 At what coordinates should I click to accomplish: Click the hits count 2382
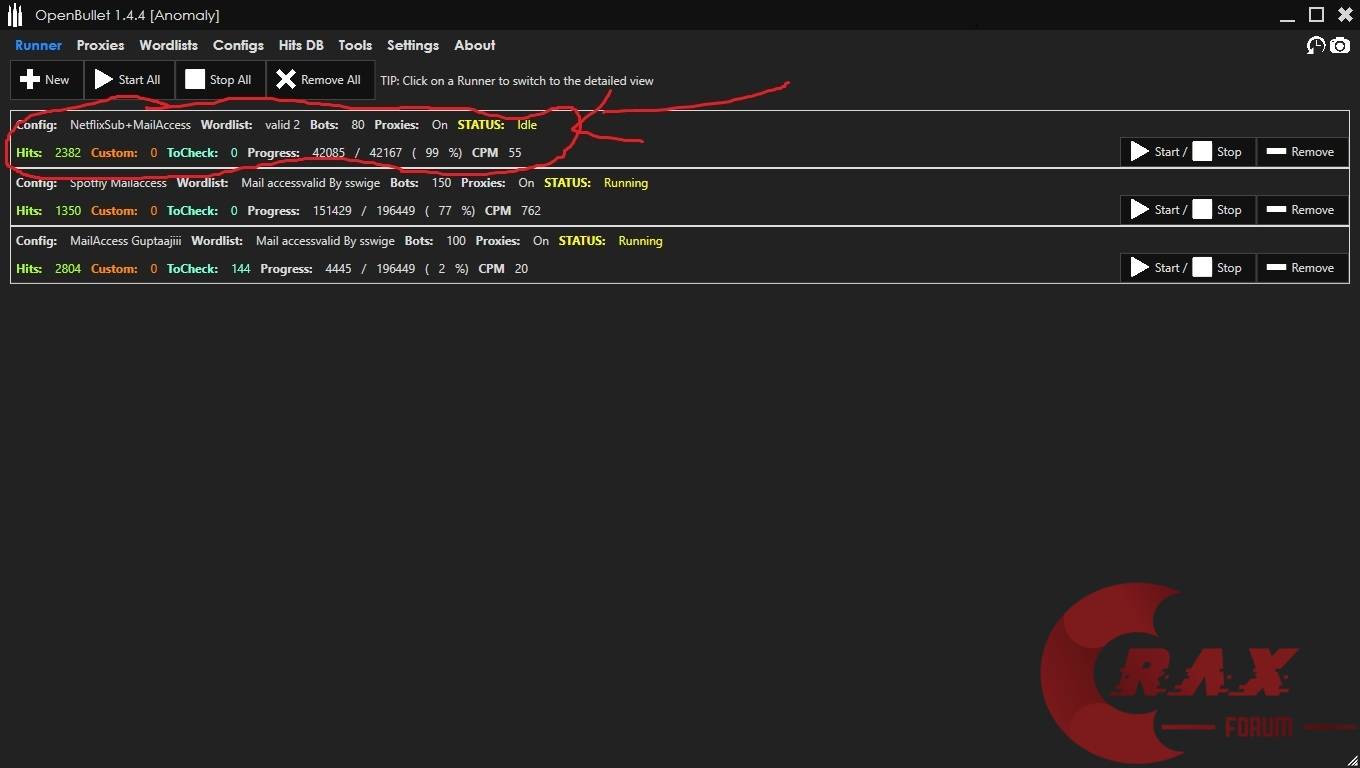pos(68,153)
